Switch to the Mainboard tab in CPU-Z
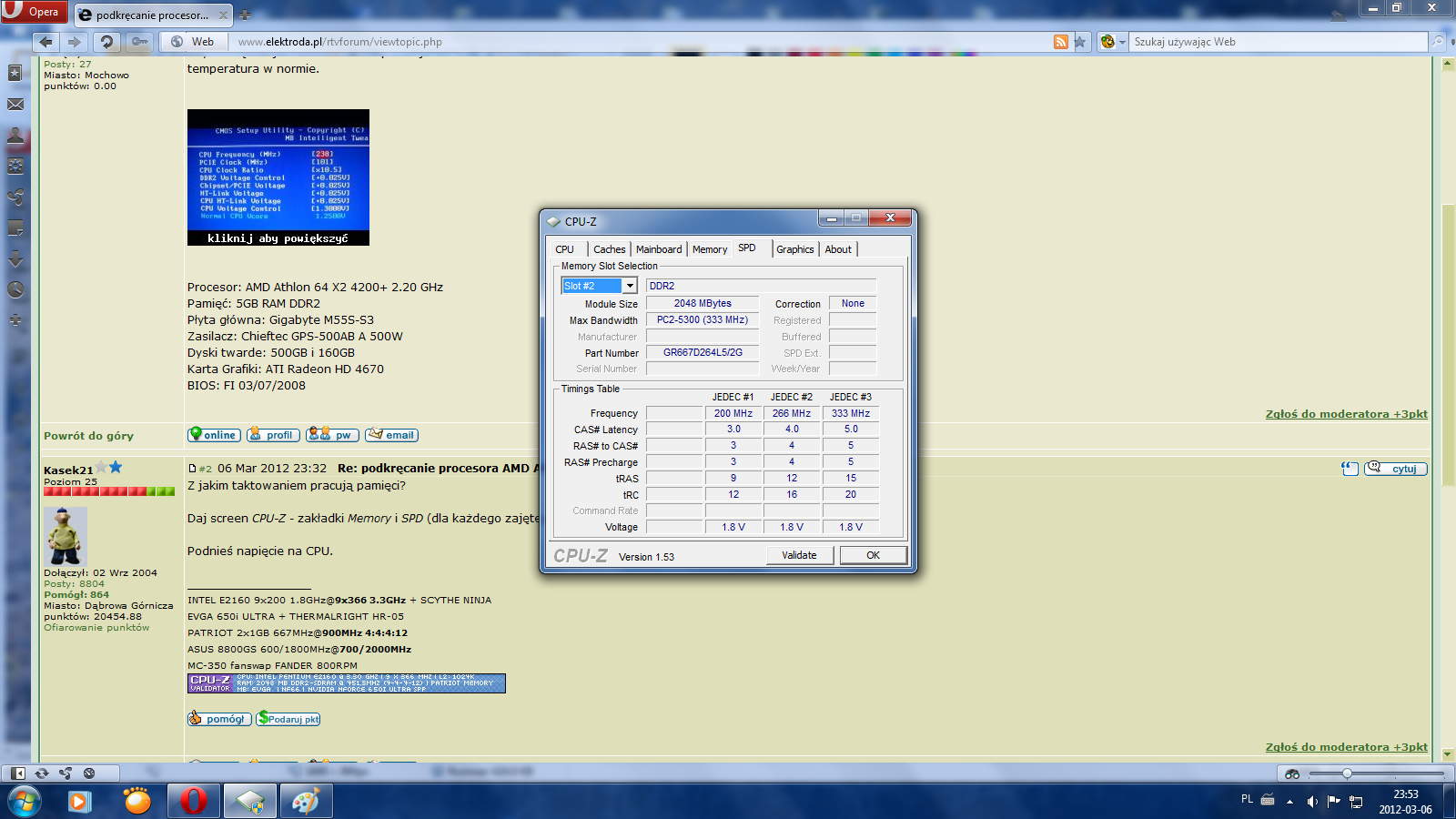The image size is (1456, 819). click(x=659, y=249)
